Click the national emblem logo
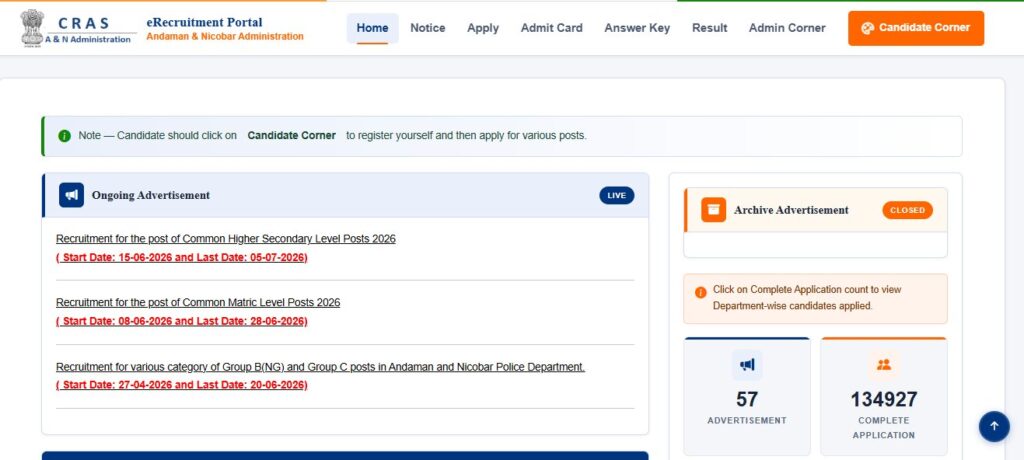The image size is (1024, 460). [32, 27]
